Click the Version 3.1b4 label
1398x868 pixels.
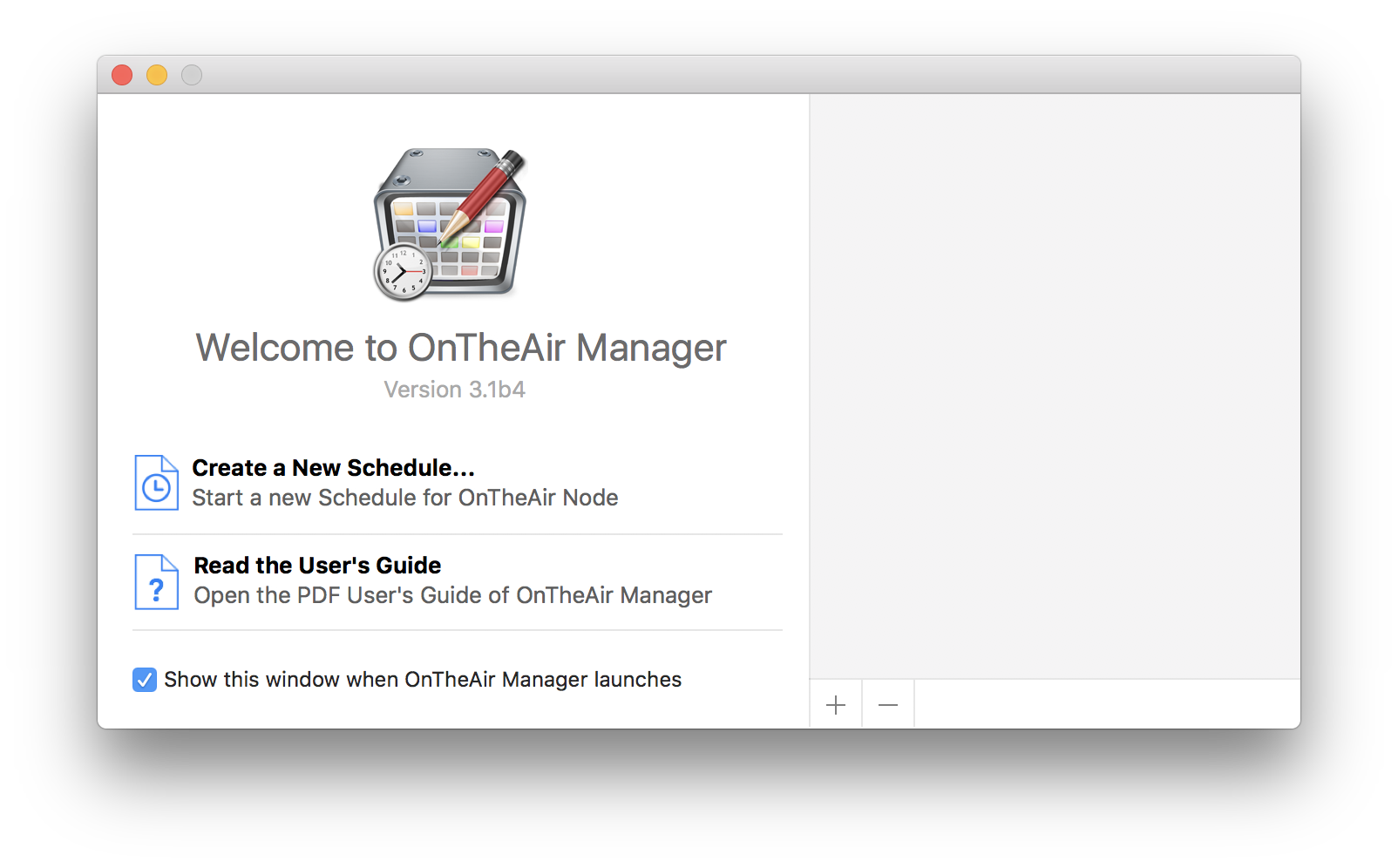pyautogui.click(x=455, y=390)
